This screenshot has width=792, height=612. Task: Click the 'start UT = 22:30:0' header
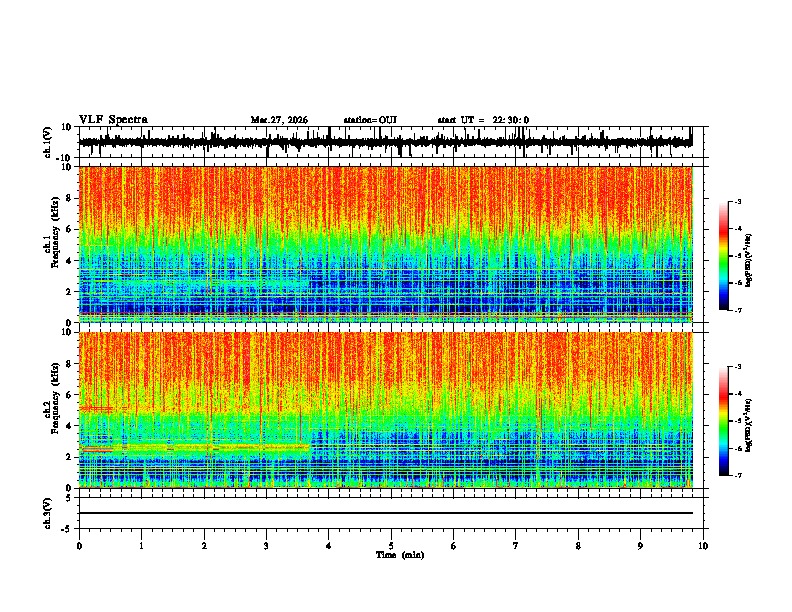[483, 120]
